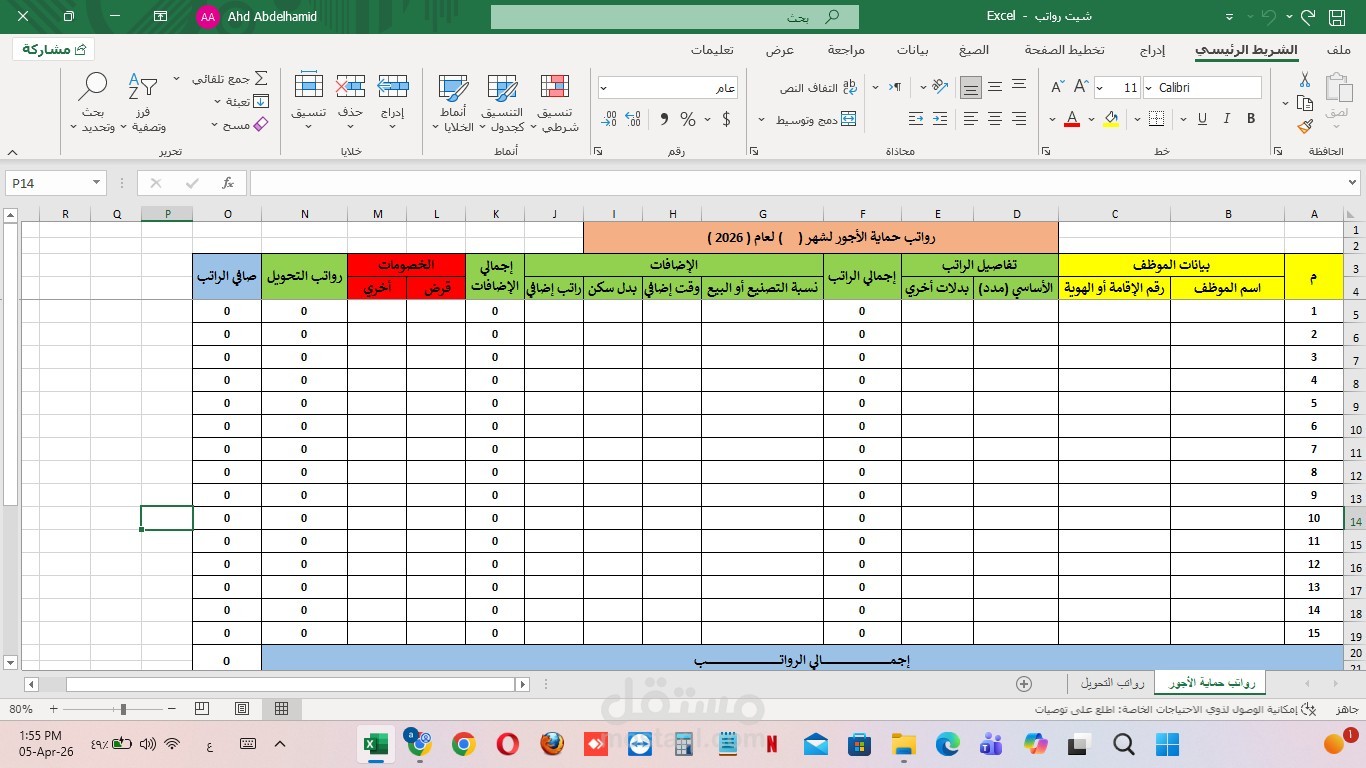Viewport: 1366px width, 768px height.
Task: Collapse the ribbon with the caret
Action: pos(12,152)
